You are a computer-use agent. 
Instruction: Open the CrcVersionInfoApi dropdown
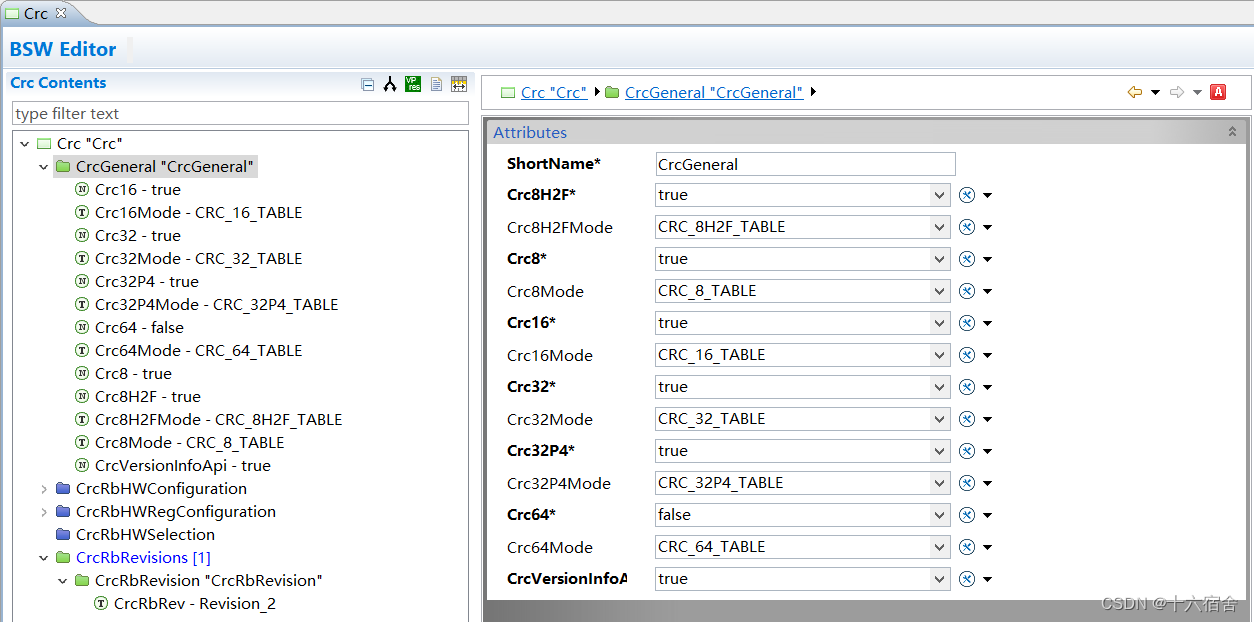point(939,579)
